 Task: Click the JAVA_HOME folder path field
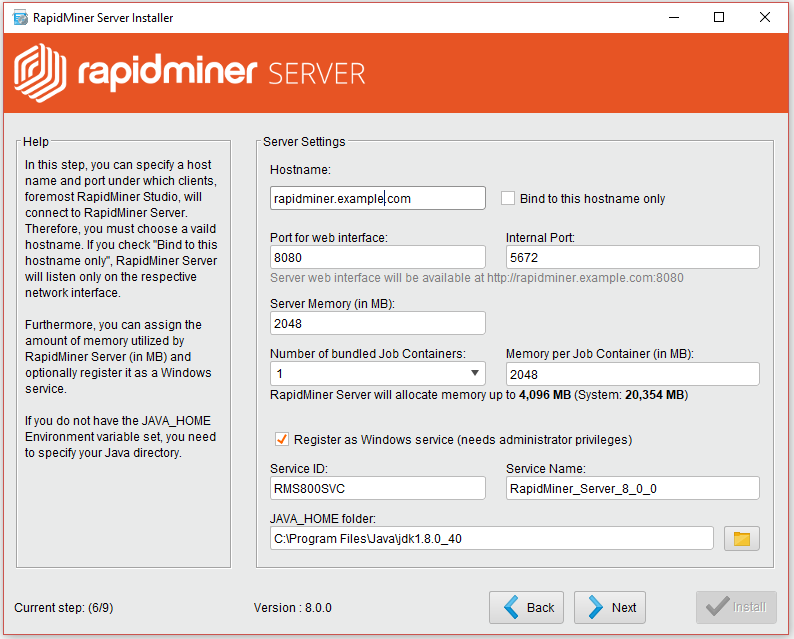click(492, 538)
